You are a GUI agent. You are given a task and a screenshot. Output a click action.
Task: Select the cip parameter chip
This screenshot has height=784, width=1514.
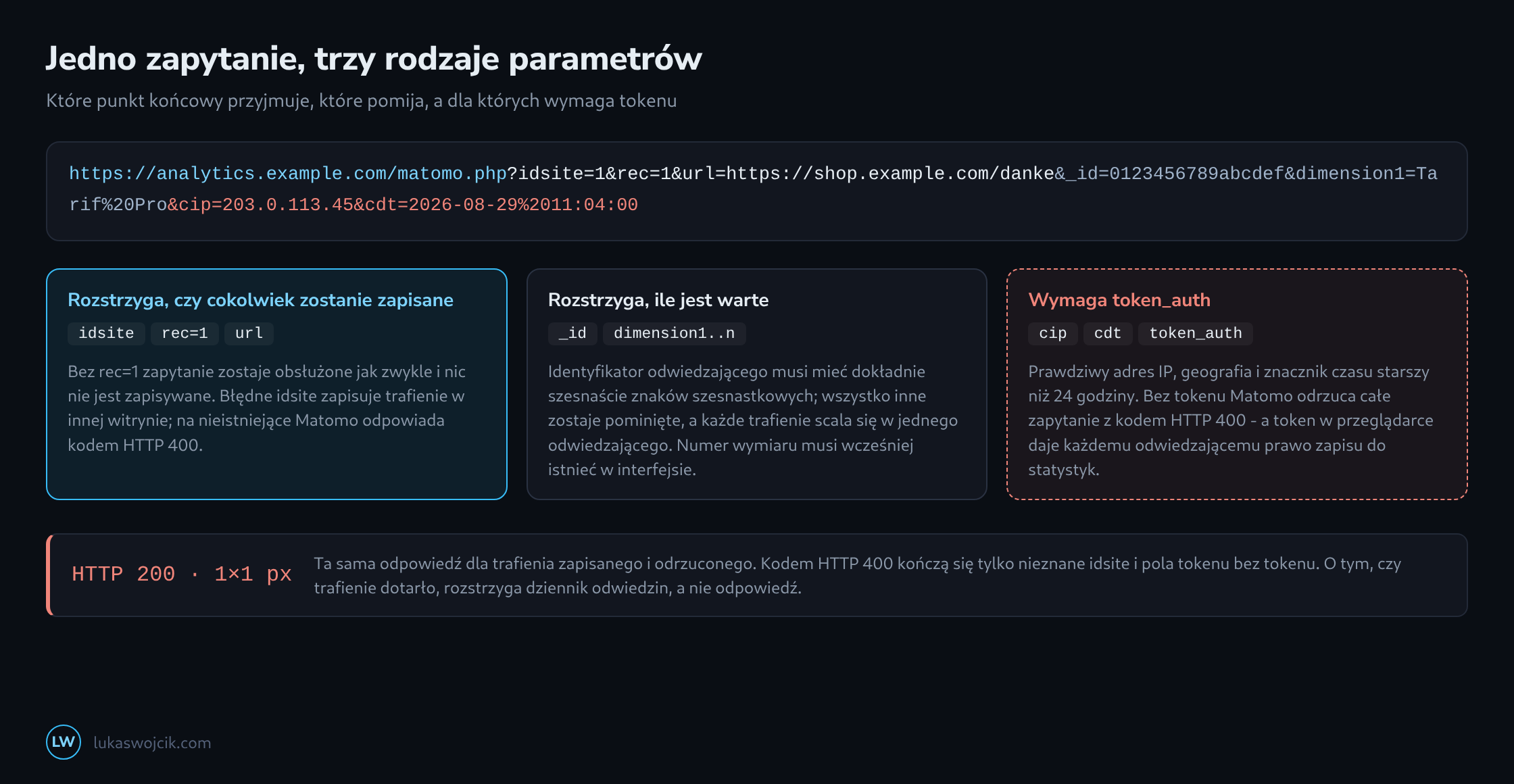click(x=1053, y=333)
